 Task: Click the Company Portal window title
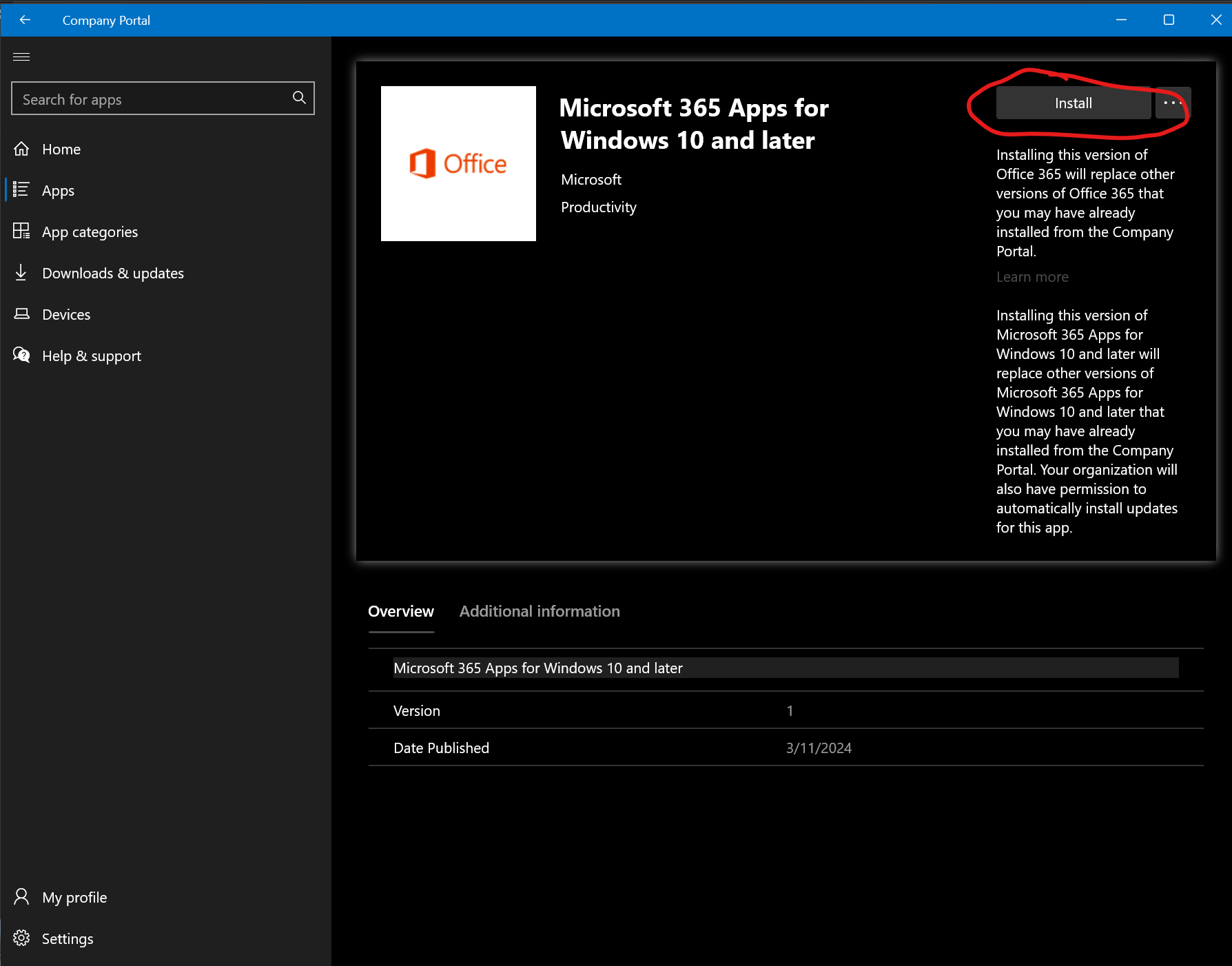point(106,21)
